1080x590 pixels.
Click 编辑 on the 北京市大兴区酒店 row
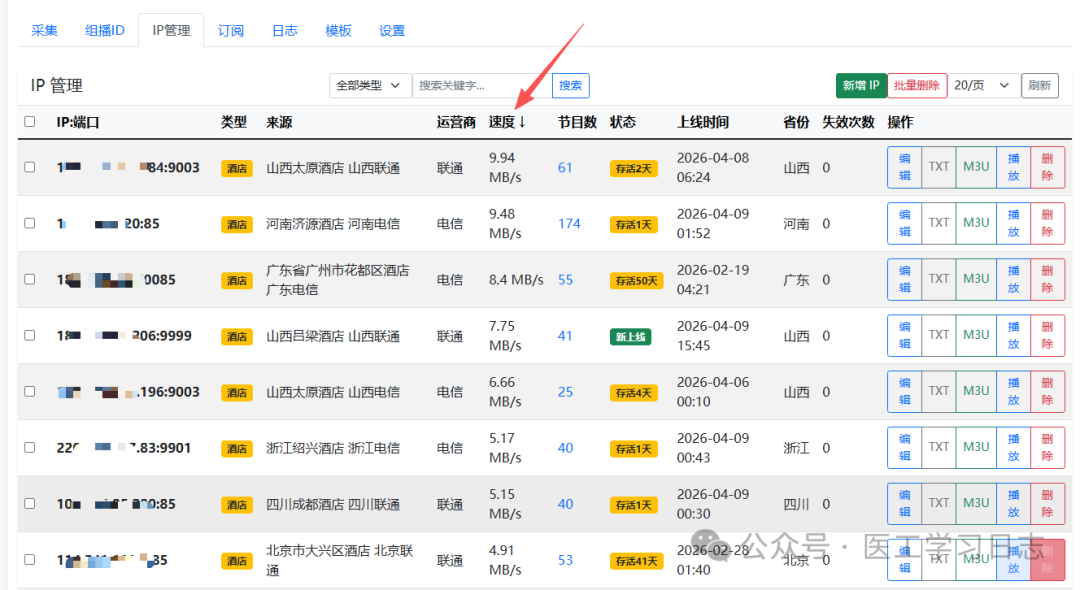click(904, 559)
